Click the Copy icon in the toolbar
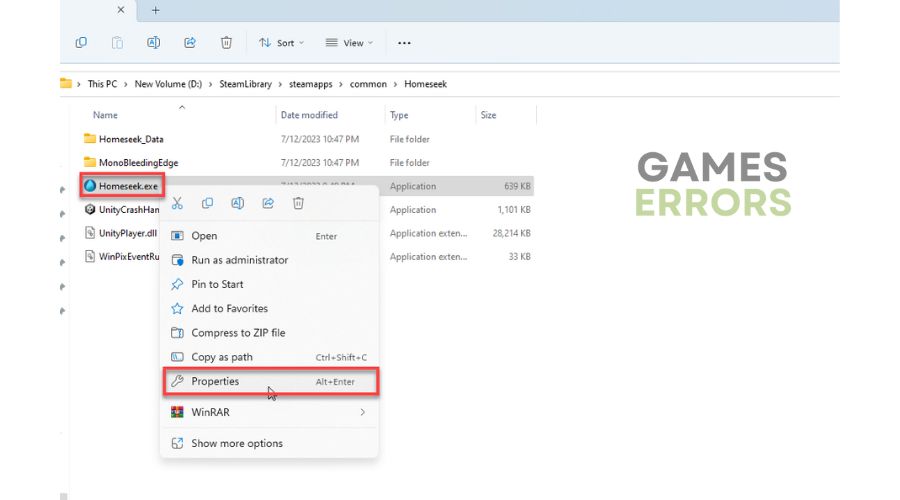The width and height of the screenshot is (900, 500). point(81,42)
